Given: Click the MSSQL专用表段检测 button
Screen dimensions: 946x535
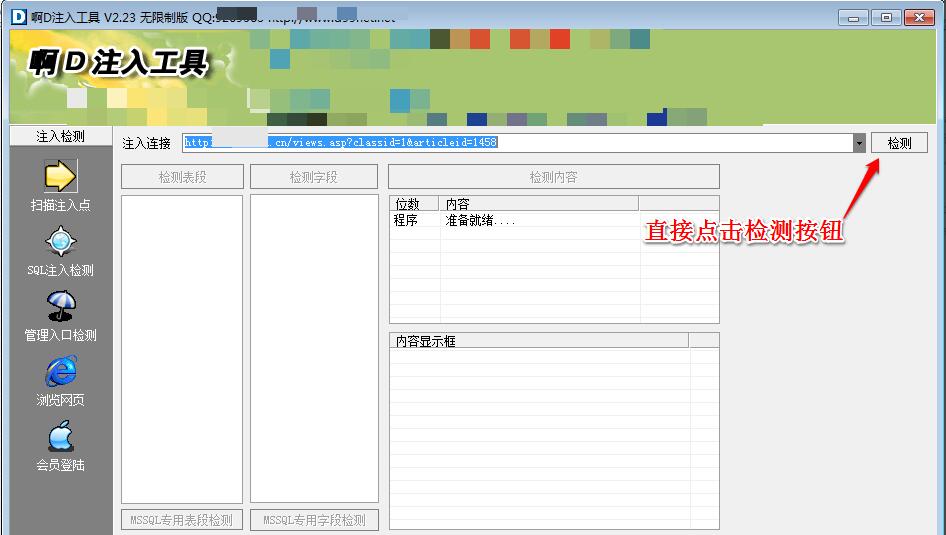Looking at the screenshot, I should point(182,520).
